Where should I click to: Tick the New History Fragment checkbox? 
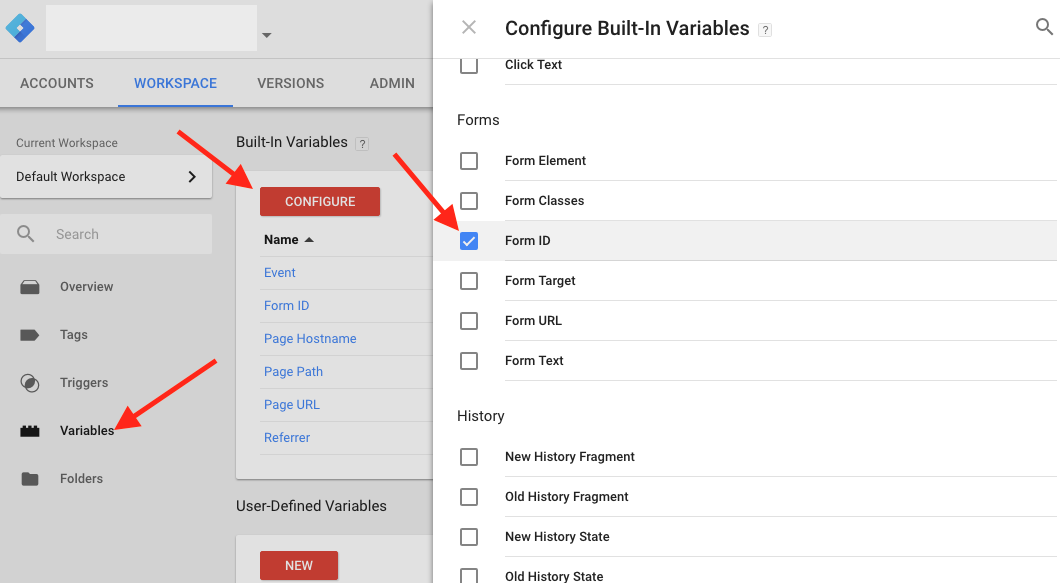469,457
